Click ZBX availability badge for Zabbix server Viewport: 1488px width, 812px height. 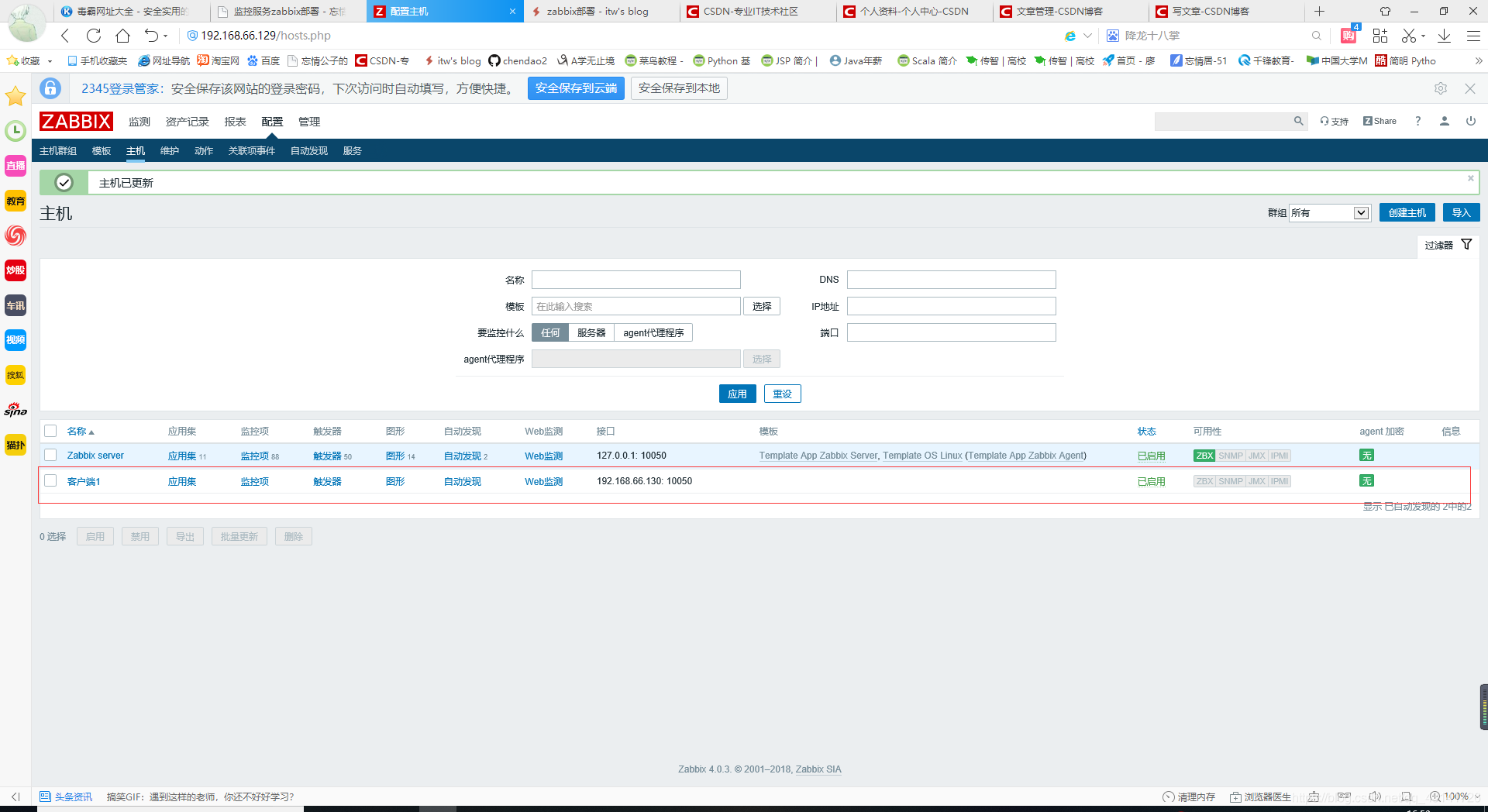(1204, 456)
